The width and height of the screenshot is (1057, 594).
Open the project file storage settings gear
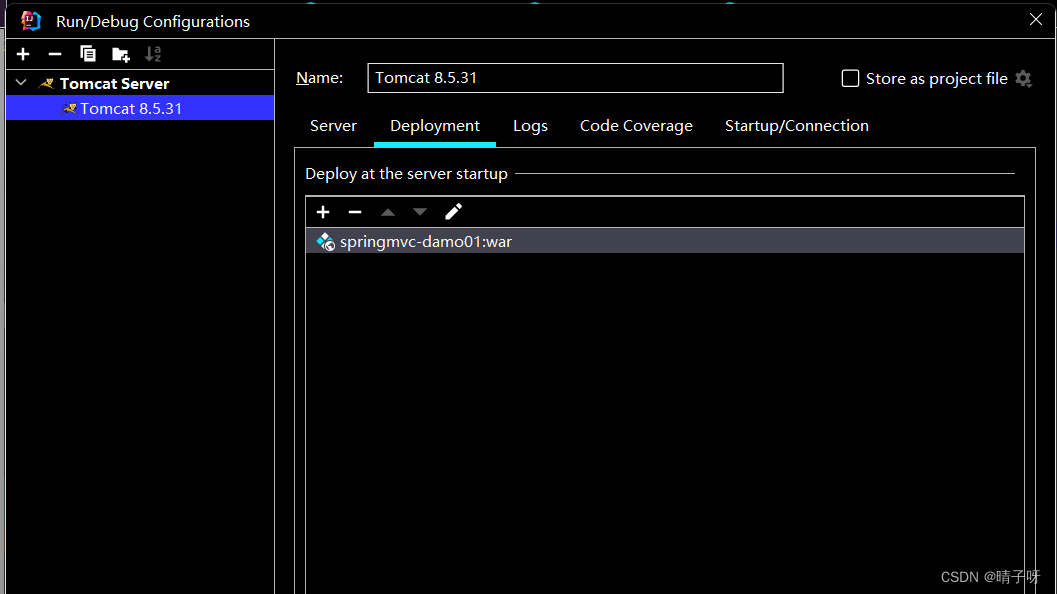pos(1023,78)
